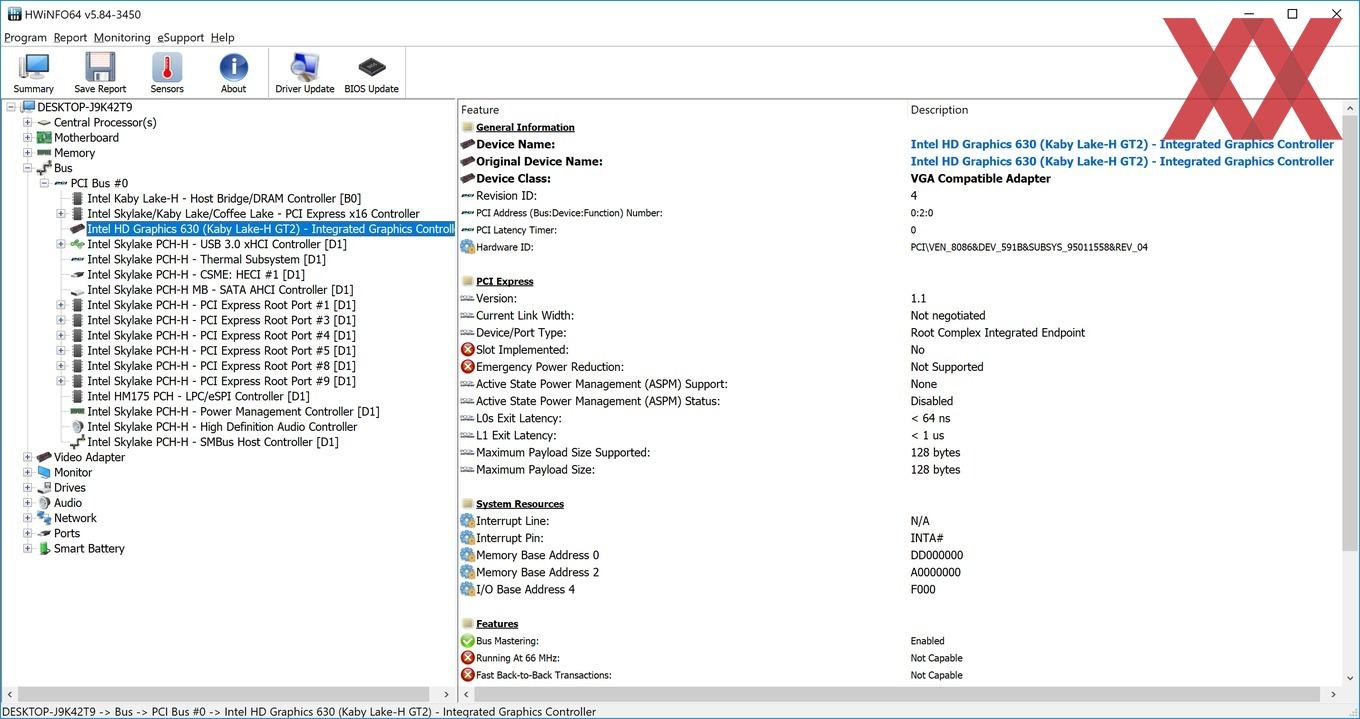Launch Driver Update from toolbar
The image size is (1360, 719).
pyautogui.click(x=304, y=73)
